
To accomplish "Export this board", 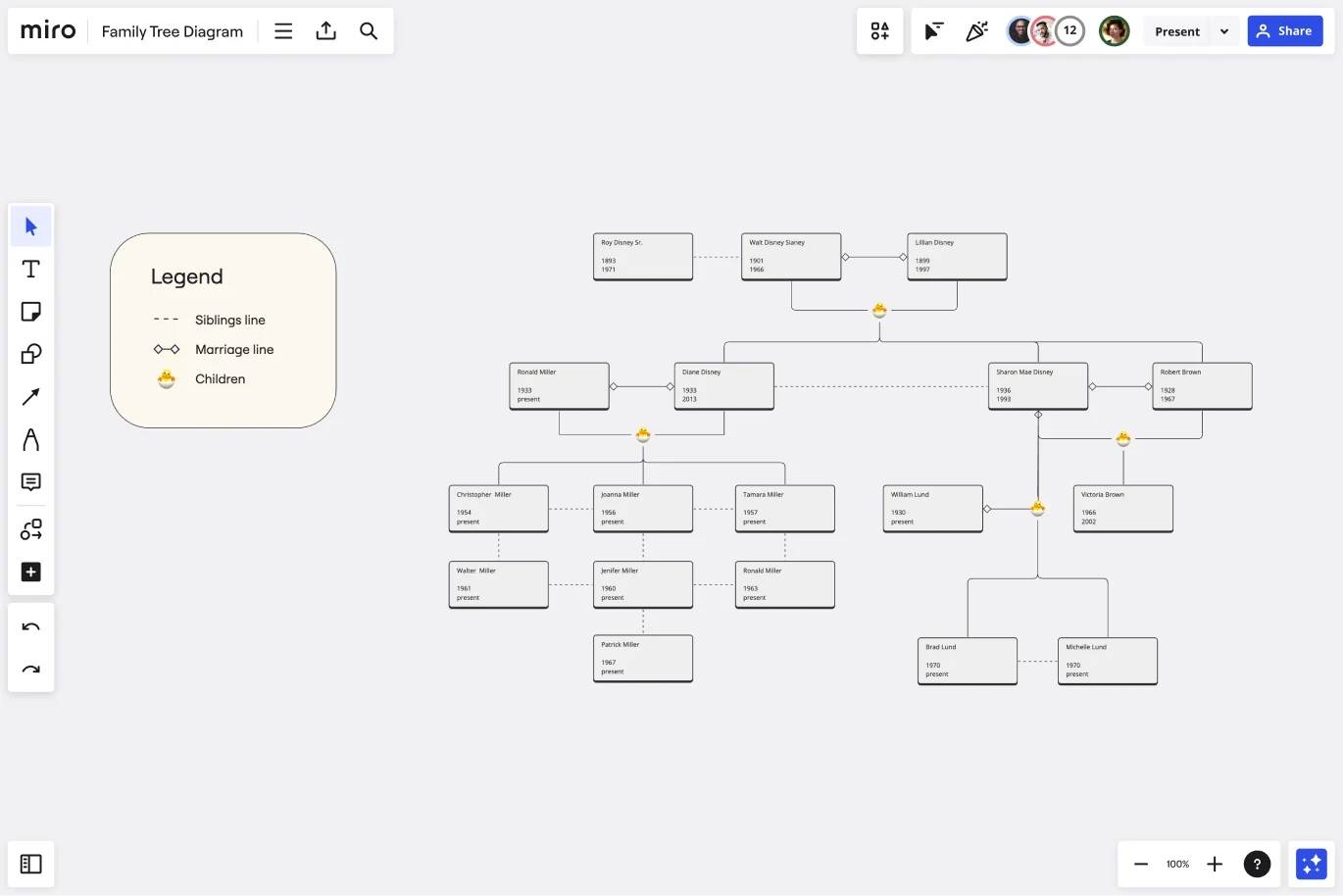I will coord(326,31).
